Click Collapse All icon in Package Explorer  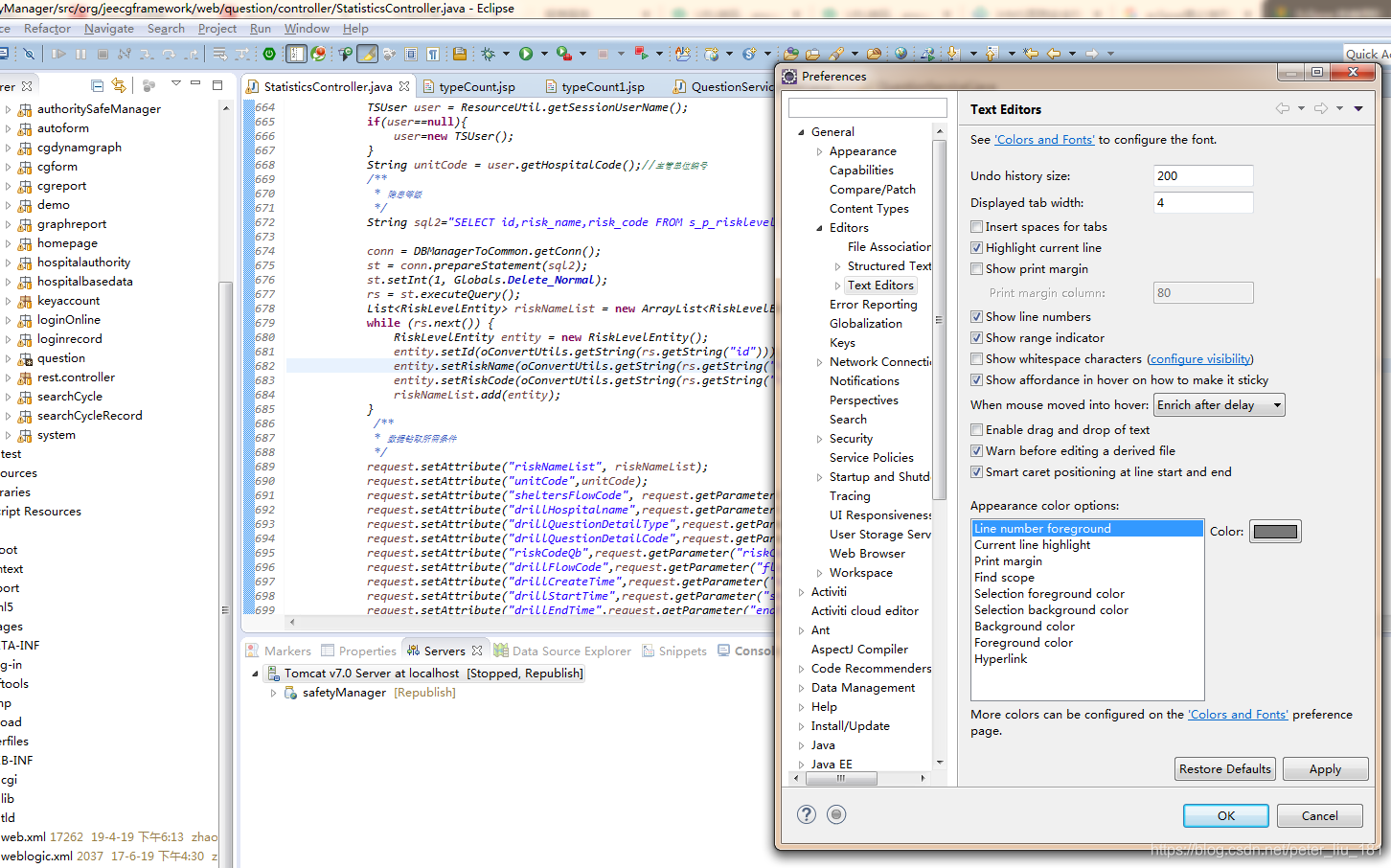[97, 85]
